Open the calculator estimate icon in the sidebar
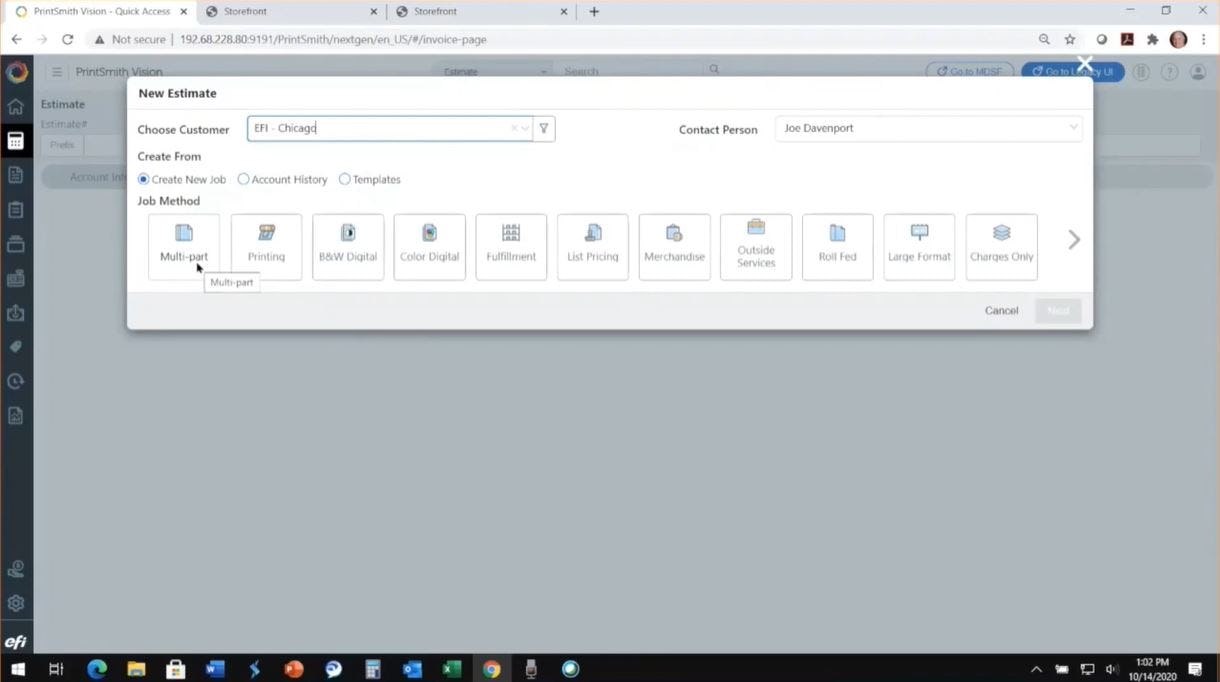The height and width of the screenshot is (682, 1220). 16,141
